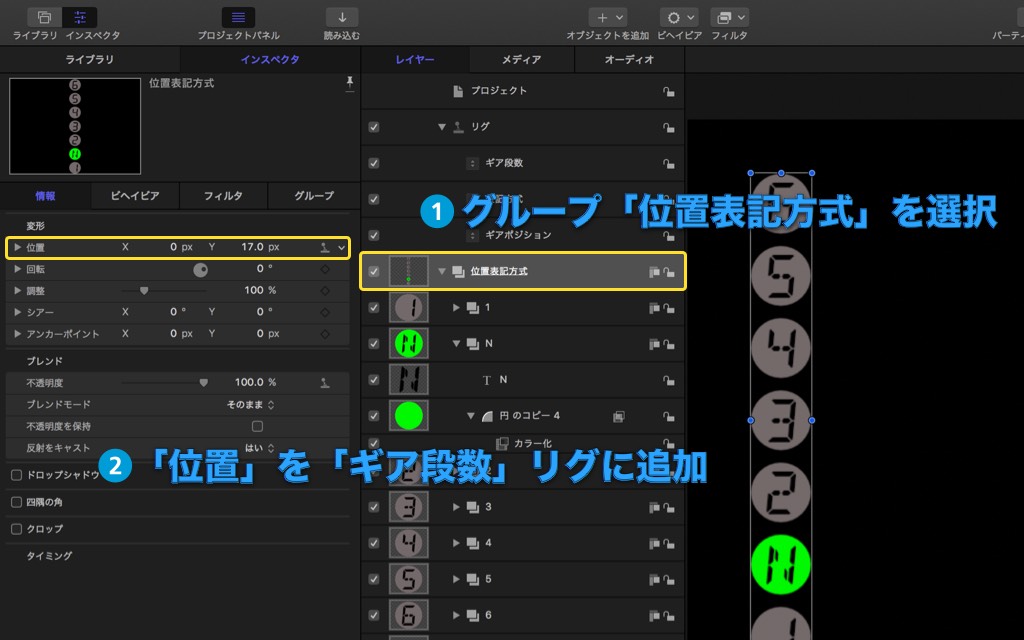Collapse group N in layers list
This screenshot has height=640, width=1024.
pyautogui.click(x=456, y=344)
